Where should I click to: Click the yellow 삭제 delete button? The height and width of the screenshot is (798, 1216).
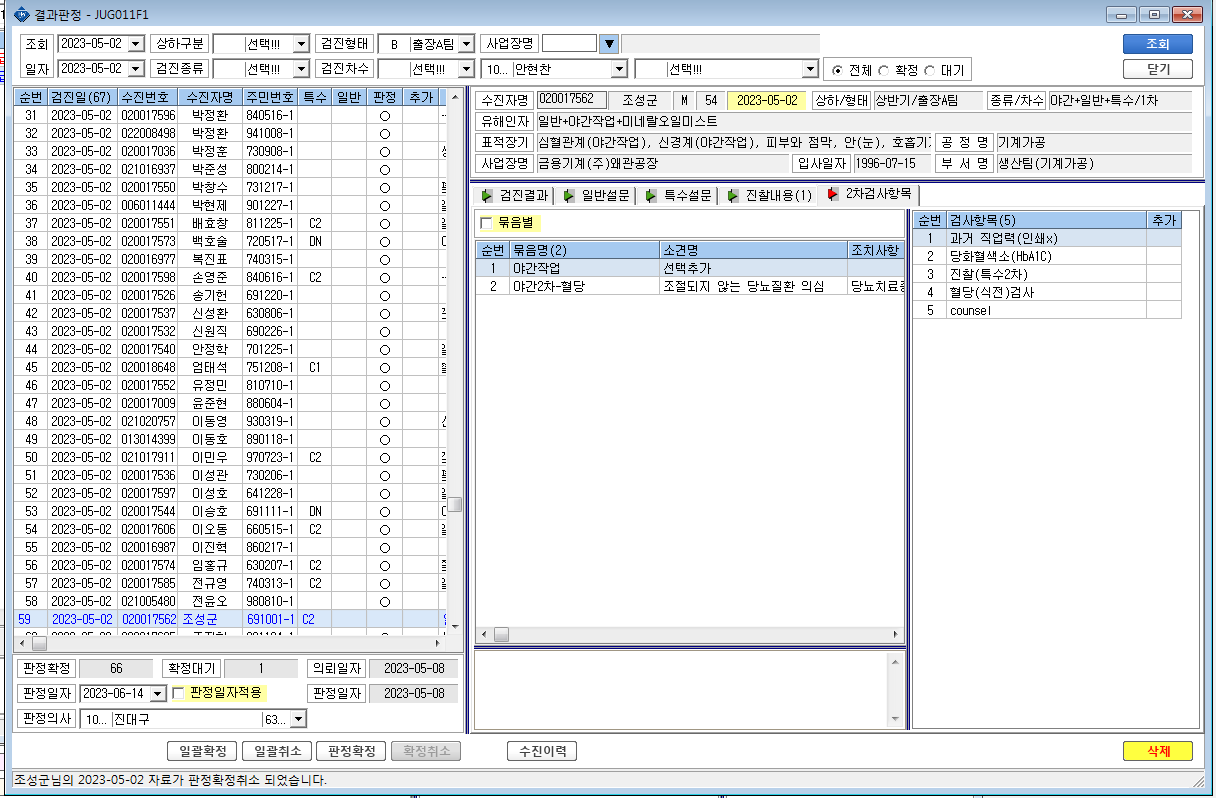click(x=1157, y=751)
